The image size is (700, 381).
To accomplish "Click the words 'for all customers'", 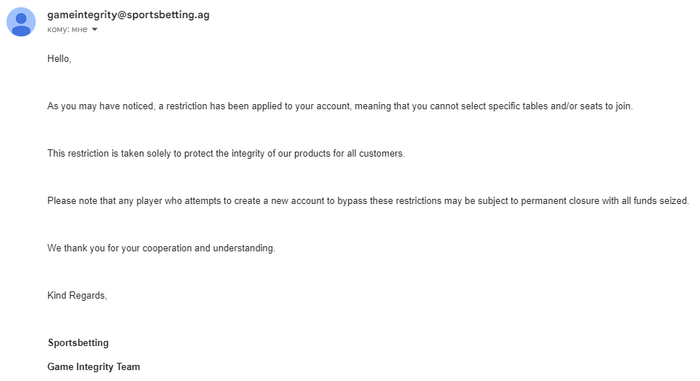I will 369,154.
